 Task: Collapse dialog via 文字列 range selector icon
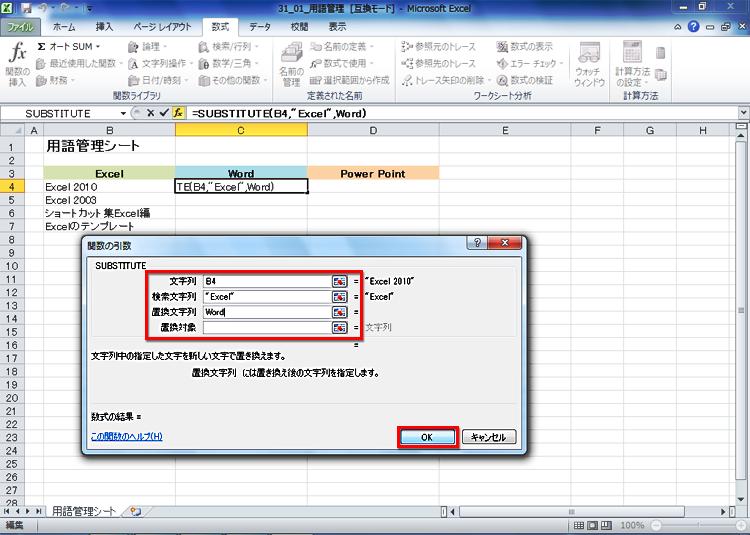(x=339, y=281)
